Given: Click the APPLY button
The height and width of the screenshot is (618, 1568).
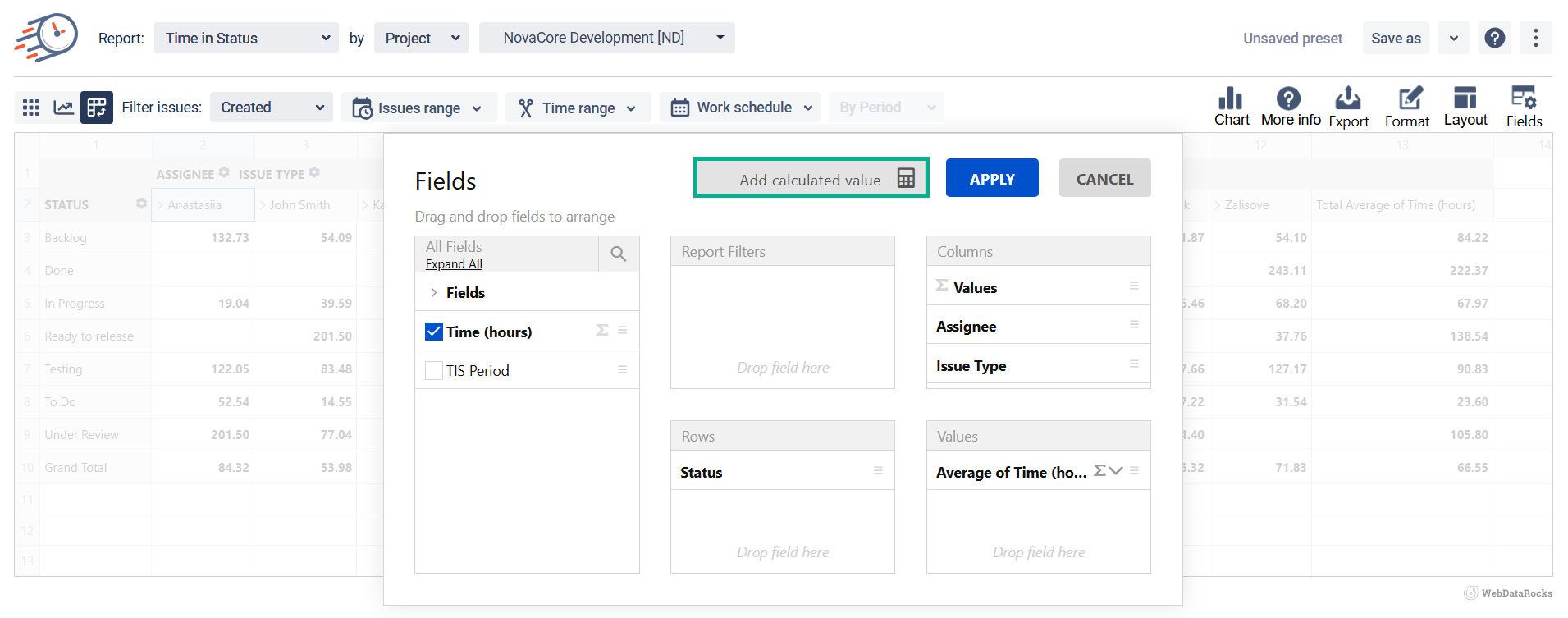Looking at the screenshot, I should click(991, 178).
